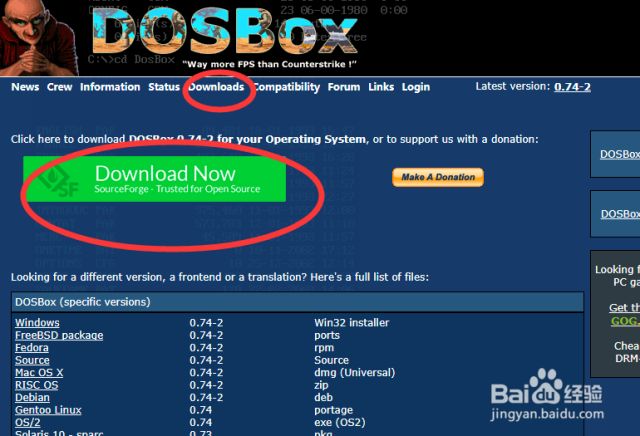The width and height of the screenshot is (640, 436).
Task: Open the Compatibility page
Action: (x=286, y=87)
